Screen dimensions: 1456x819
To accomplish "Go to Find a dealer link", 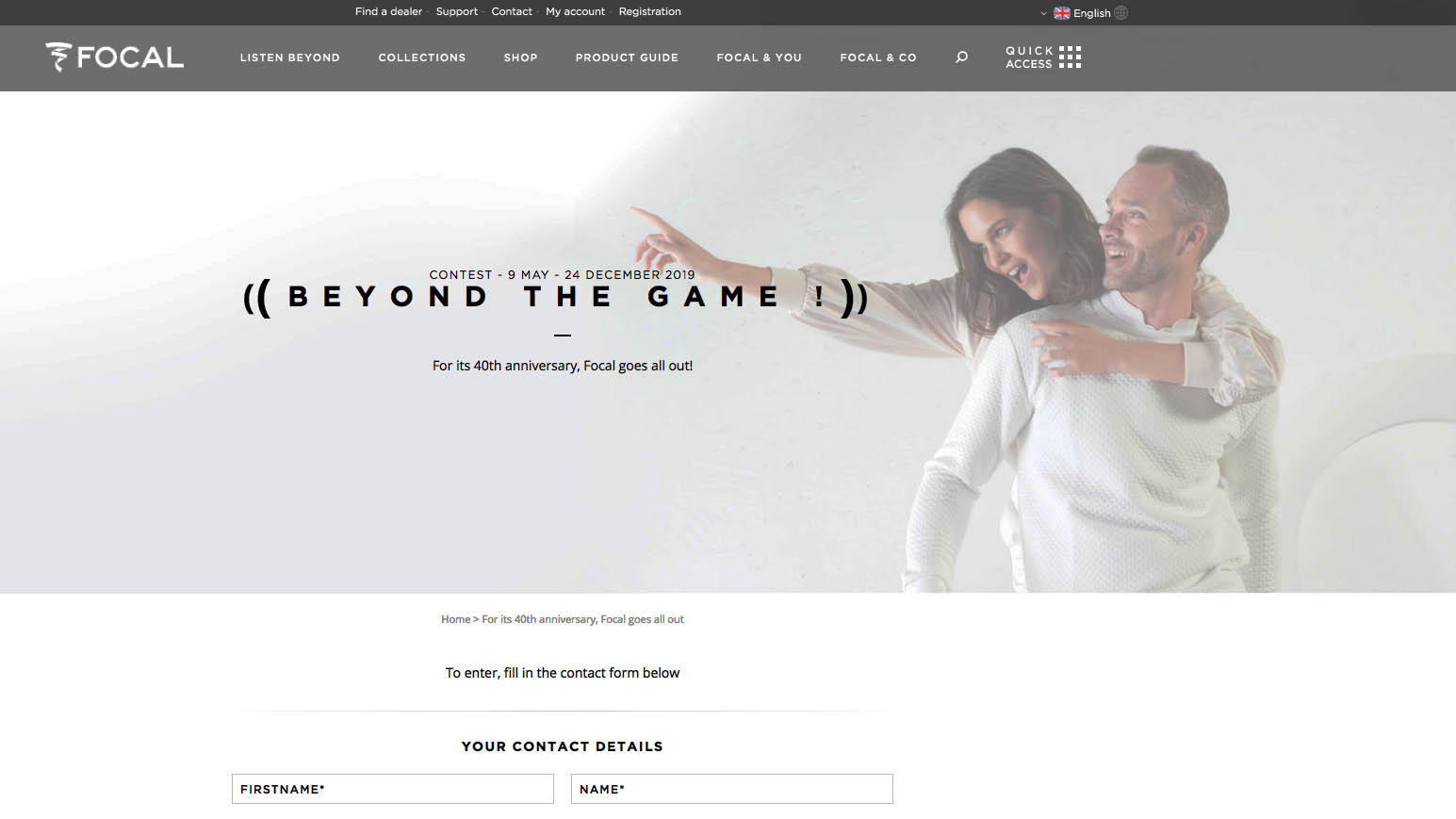I will (388, 11).
